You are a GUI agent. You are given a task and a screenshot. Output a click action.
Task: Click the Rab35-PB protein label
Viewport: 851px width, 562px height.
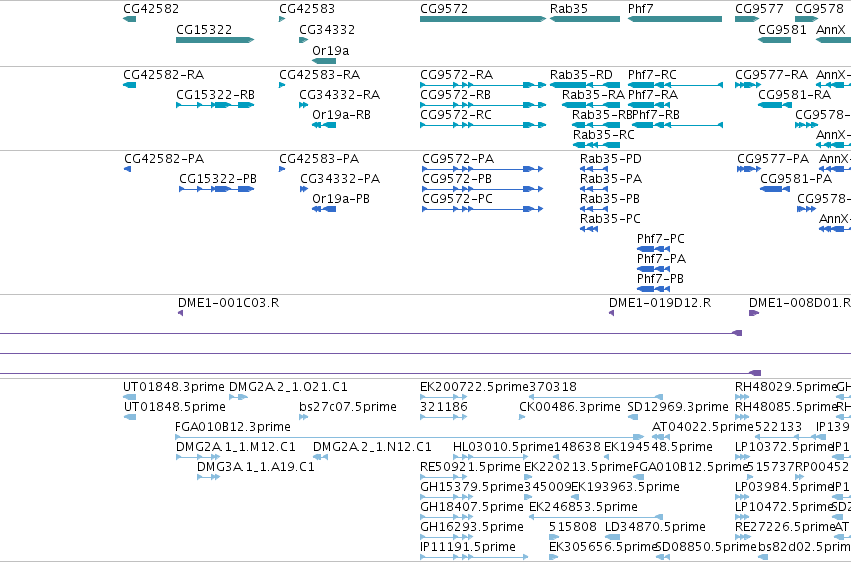pyautogui.click(x=609, y=199)
